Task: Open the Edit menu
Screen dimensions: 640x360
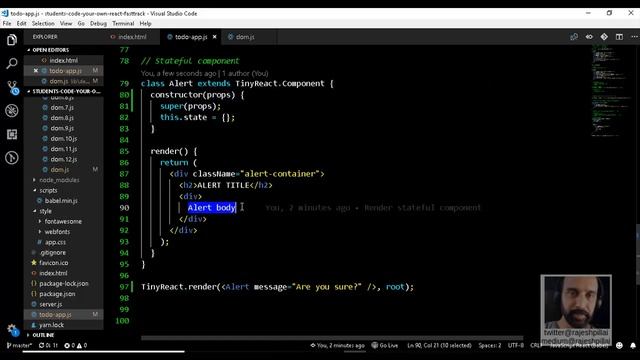Action: click(22, 24)
